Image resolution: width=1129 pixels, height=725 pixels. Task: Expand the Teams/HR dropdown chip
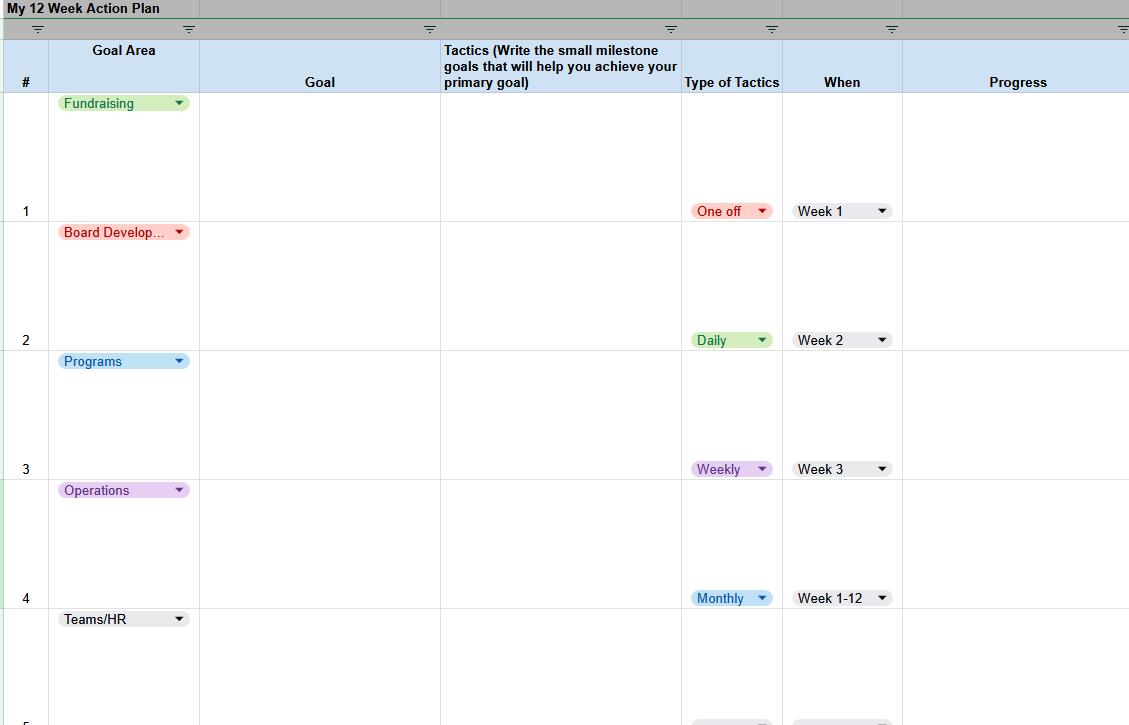pos(124,619)
